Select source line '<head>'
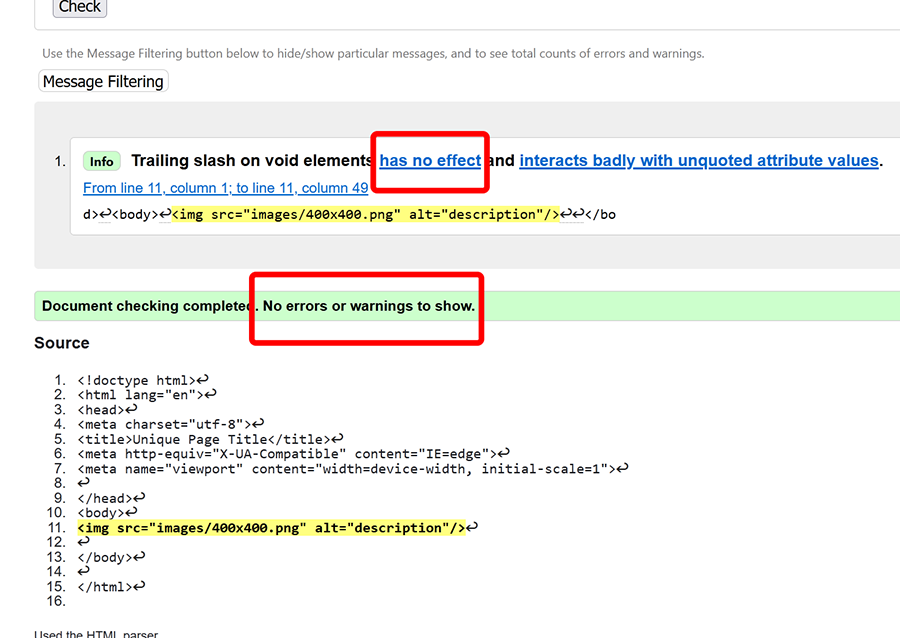This screenshot has height=638, width=900. coord(101,410)
